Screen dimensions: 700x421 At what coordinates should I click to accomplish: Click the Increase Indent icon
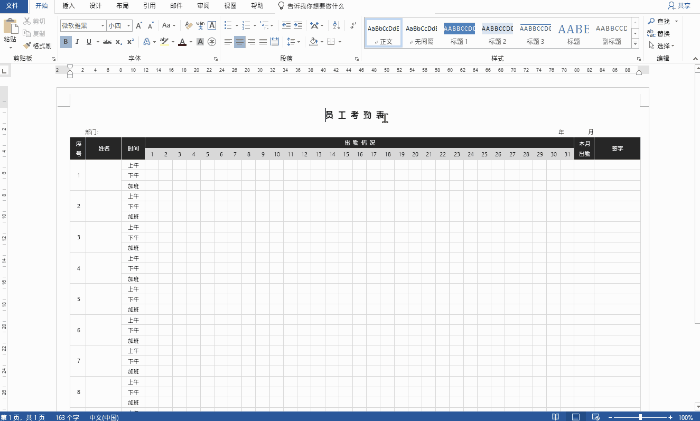click(x=298, y=26)
